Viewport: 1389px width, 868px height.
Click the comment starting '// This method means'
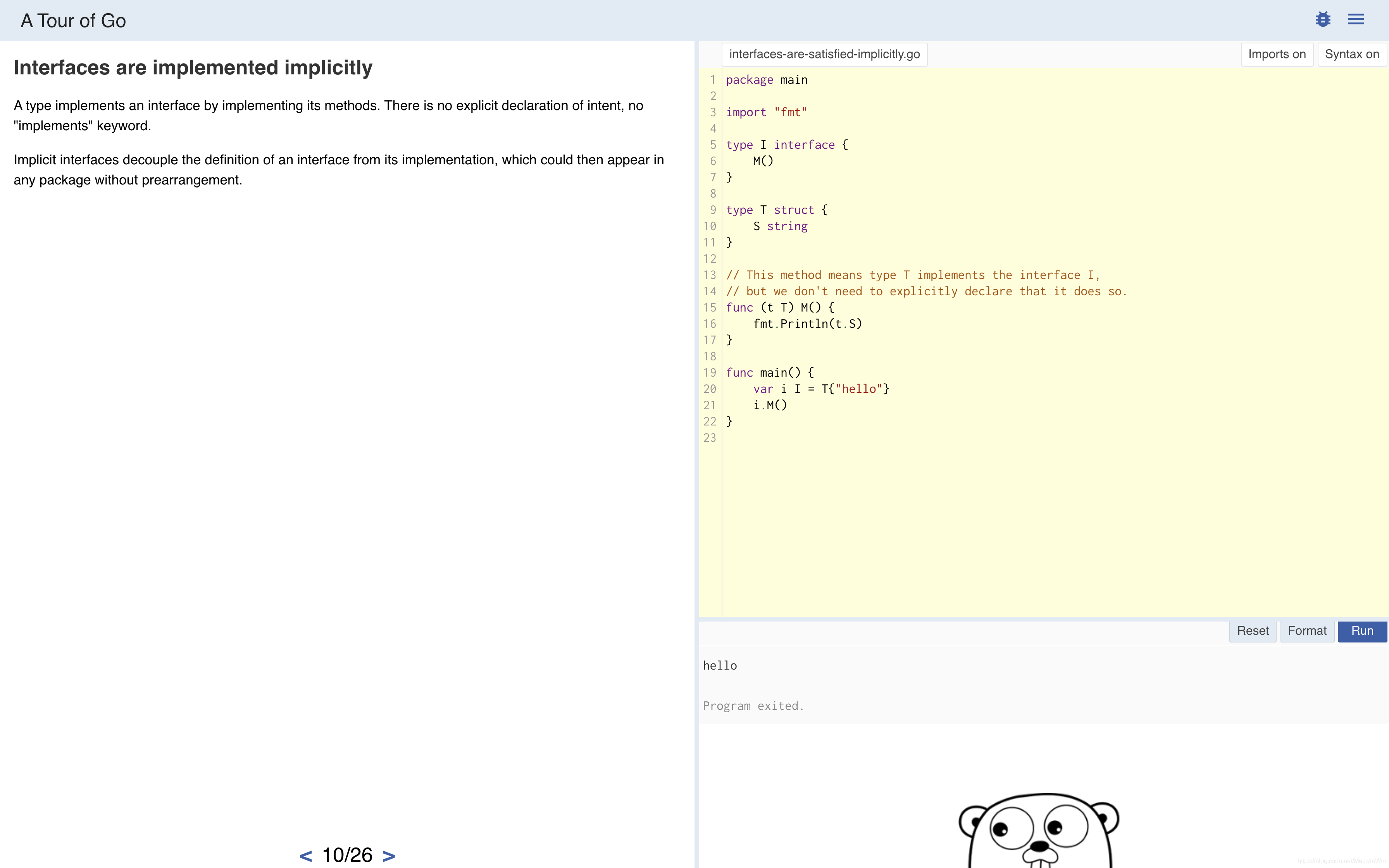913,275
